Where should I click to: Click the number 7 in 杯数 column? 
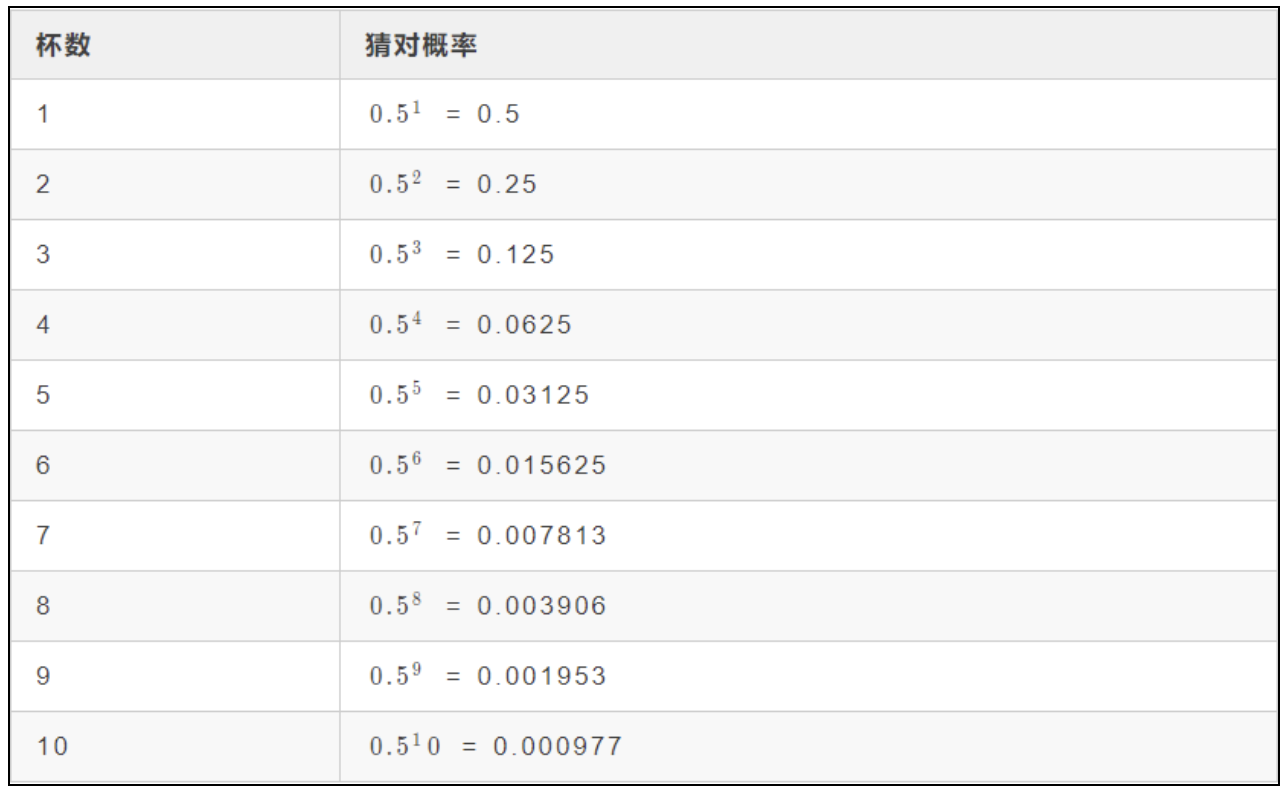[x=43, y=535]
